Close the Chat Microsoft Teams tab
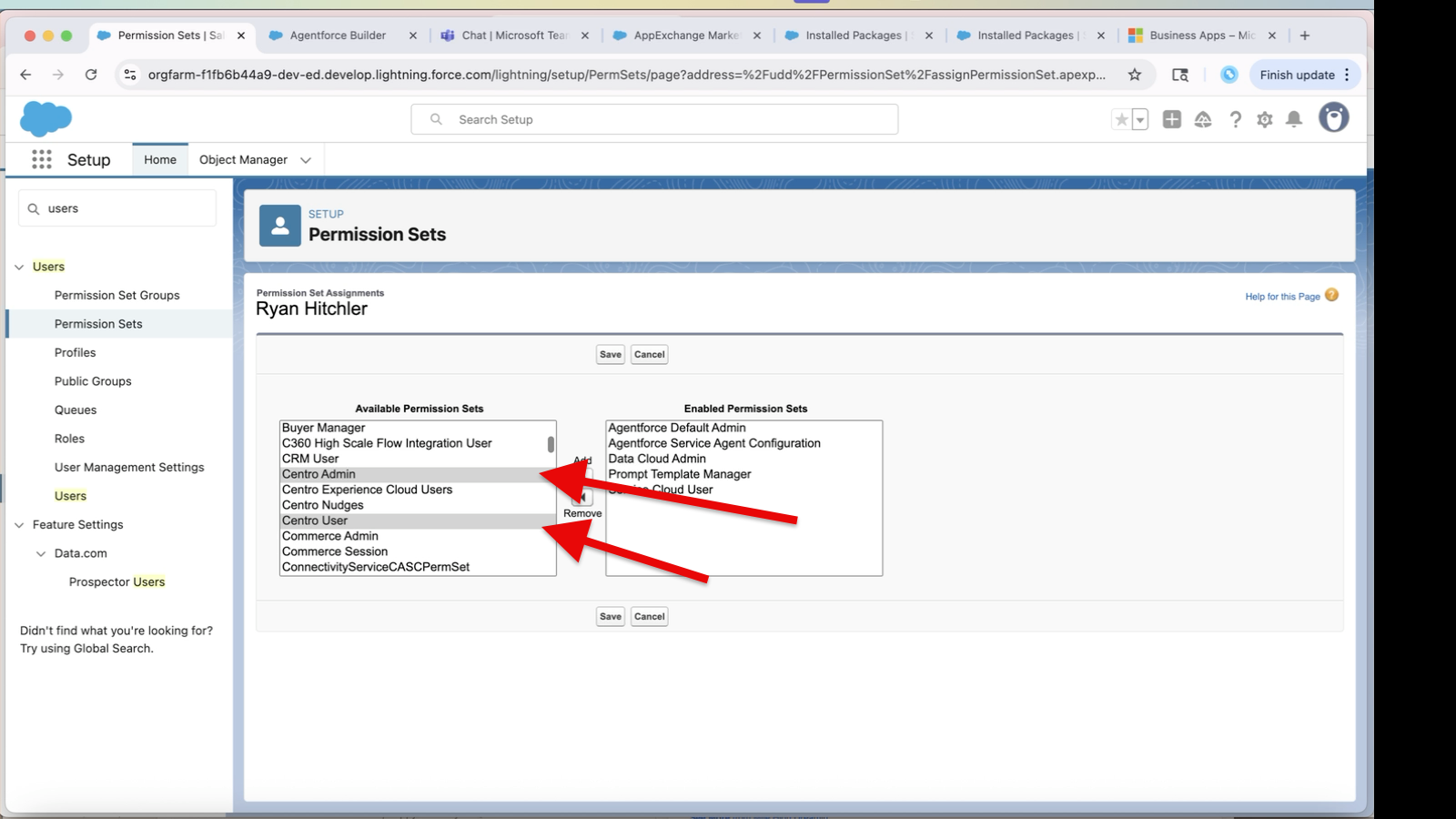Image resolution: width=1456 pixels, height=819 pixels. click(x=585, y=35)
